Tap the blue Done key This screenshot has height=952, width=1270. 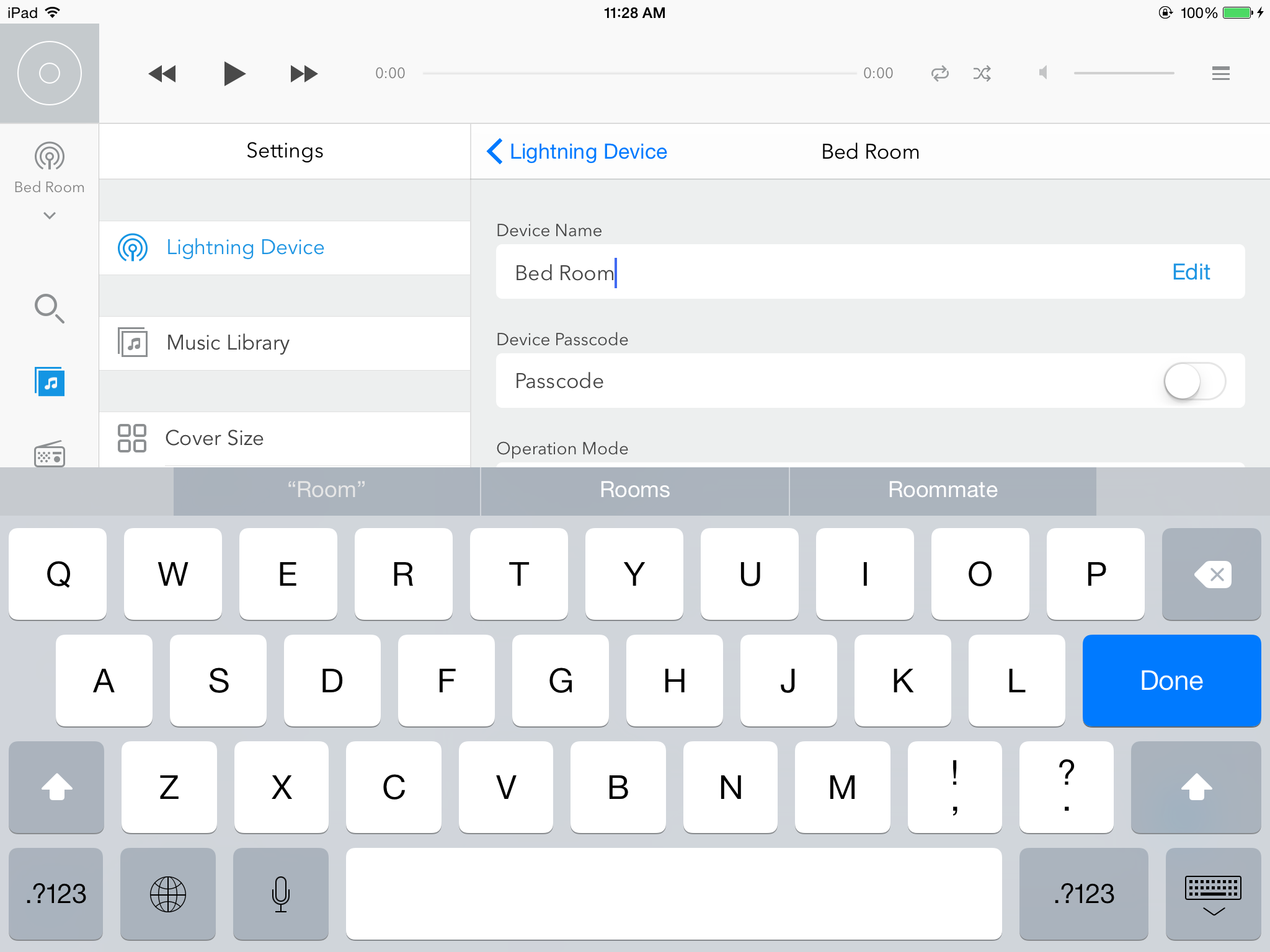coord(1172,681)
